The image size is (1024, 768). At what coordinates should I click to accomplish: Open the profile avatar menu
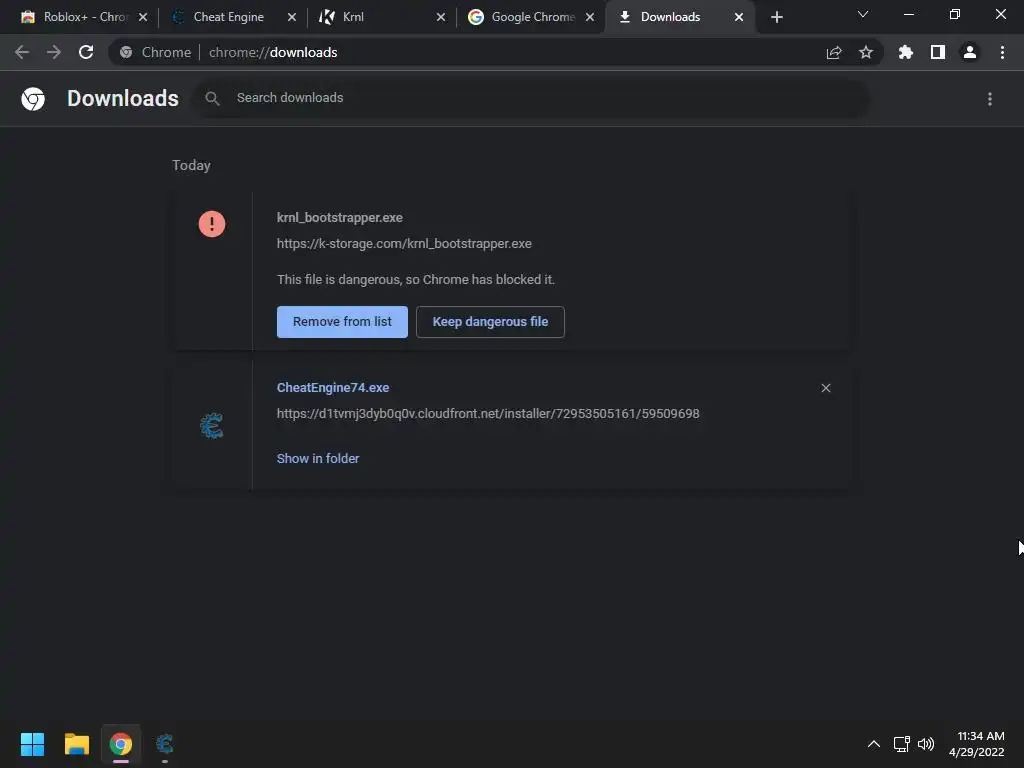coord(970,52)
